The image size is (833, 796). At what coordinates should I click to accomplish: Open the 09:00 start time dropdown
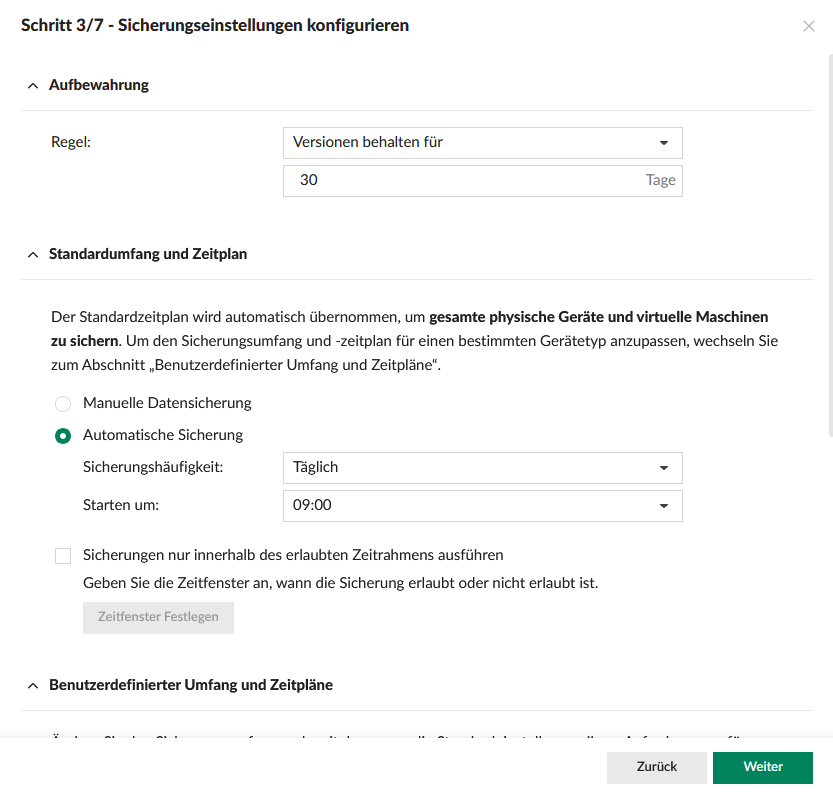470,506
